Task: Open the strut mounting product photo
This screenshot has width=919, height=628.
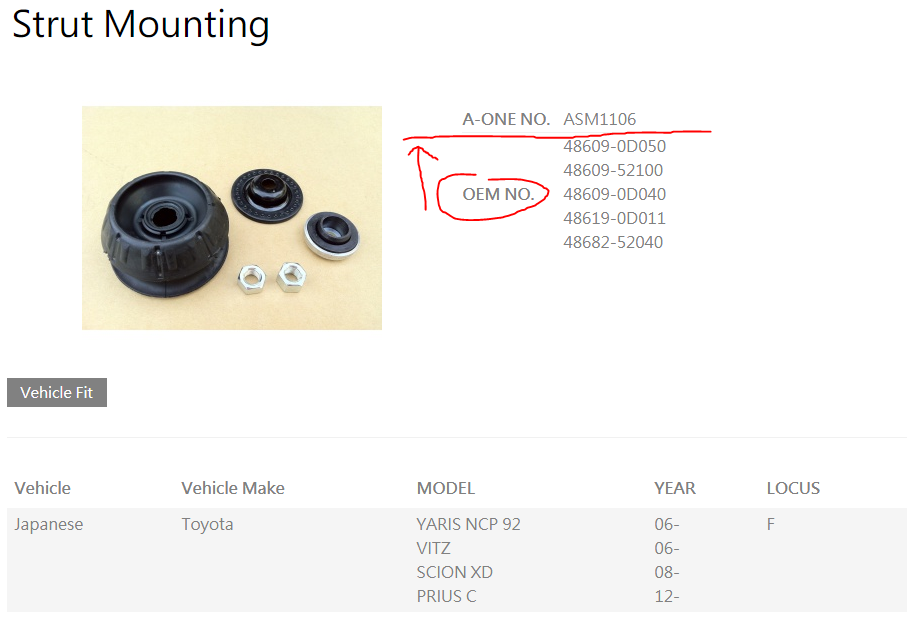Action: (232, 218)
